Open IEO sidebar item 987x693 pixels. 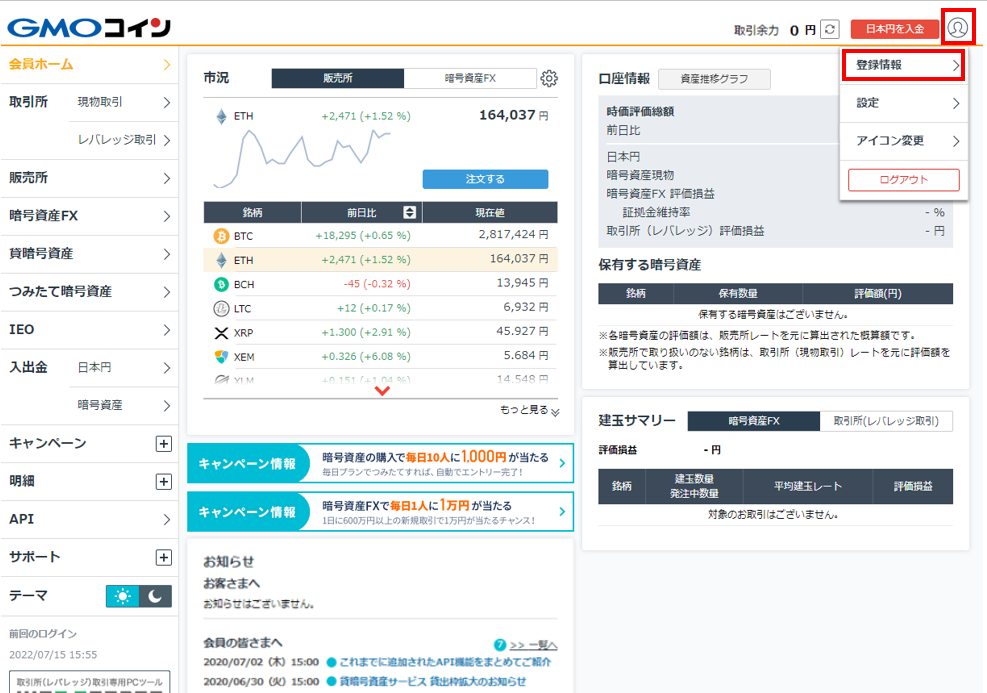(x=89, y=330)
